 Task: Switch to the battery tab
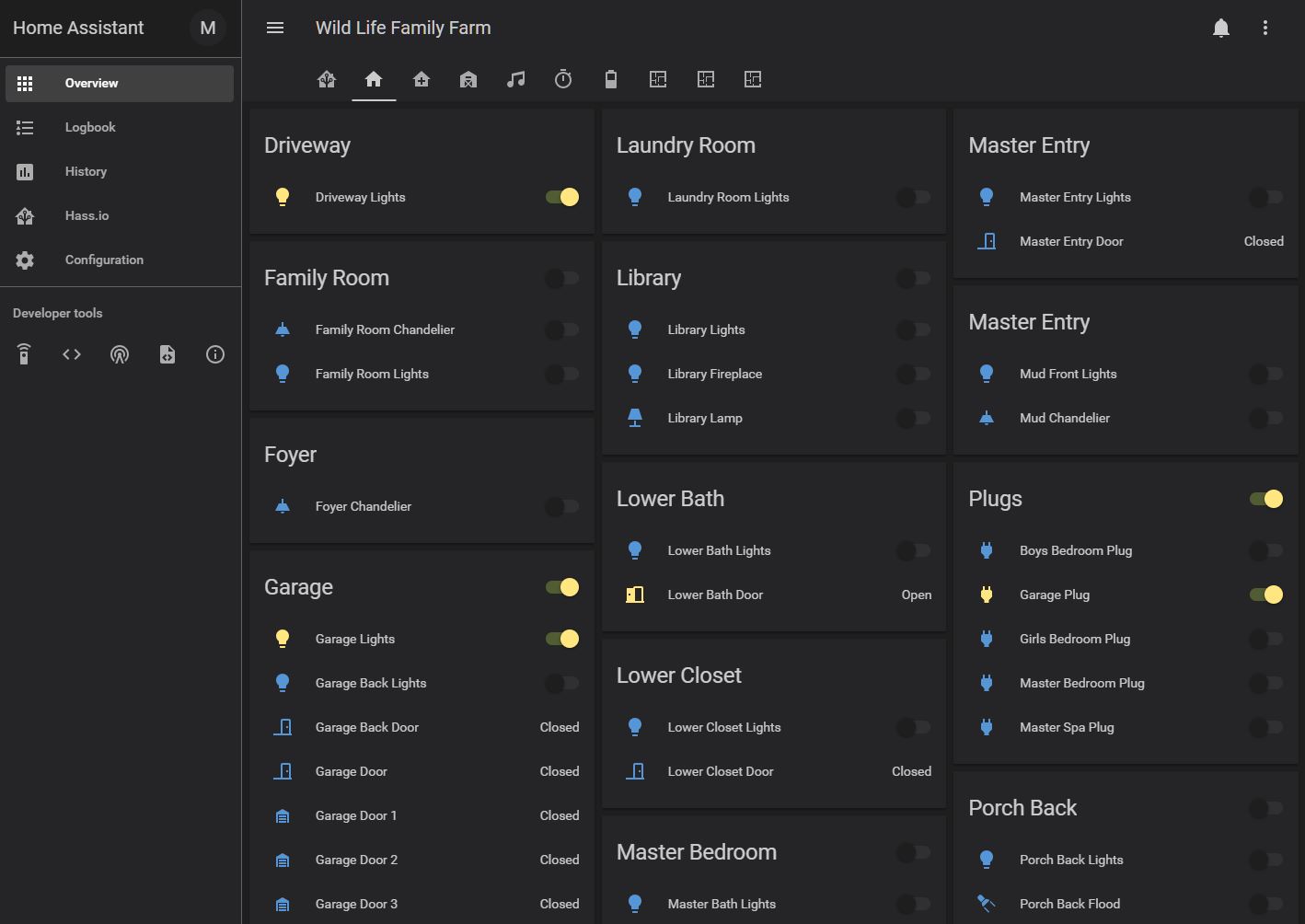(610, 79)
